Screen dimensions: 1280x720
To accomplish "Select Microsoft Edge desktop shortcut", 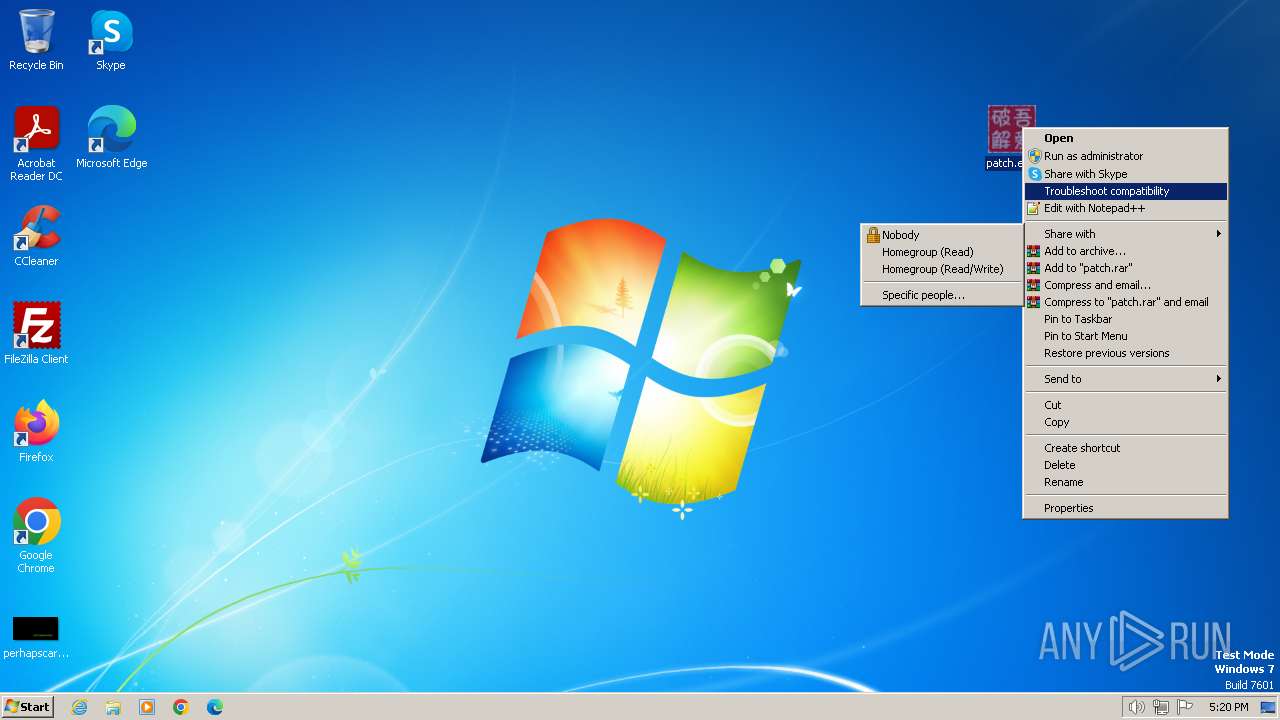I will coord(111,138).
